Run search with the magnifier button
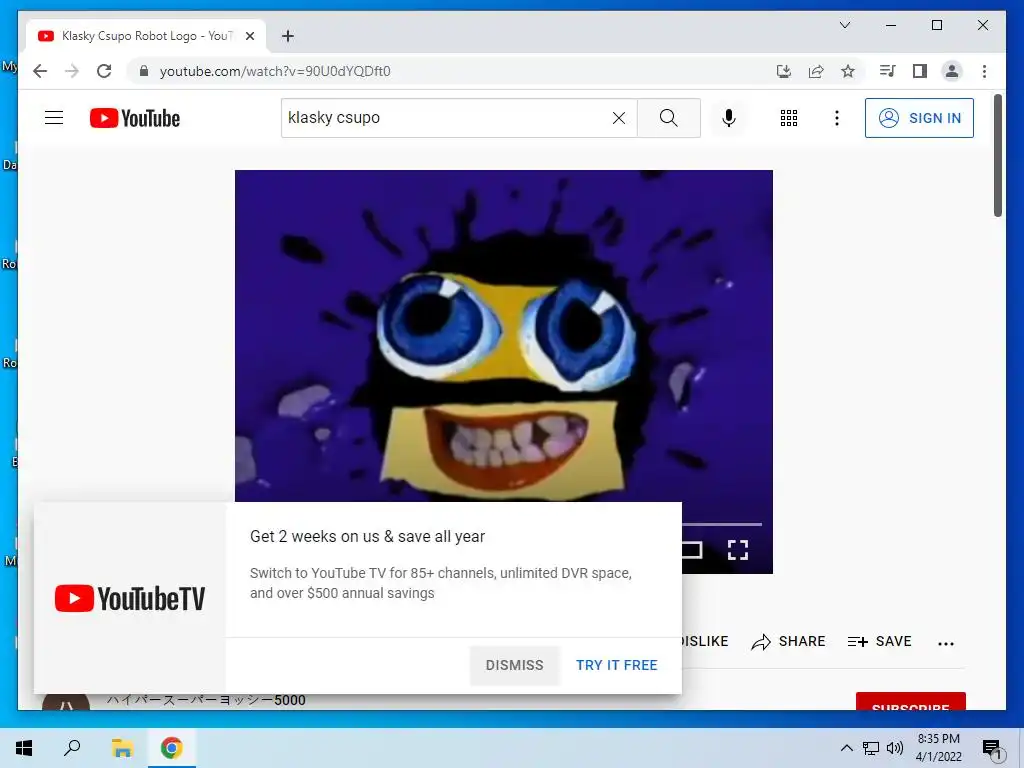The width and height of the screenshot is (1024, 768). pos(669,118)
